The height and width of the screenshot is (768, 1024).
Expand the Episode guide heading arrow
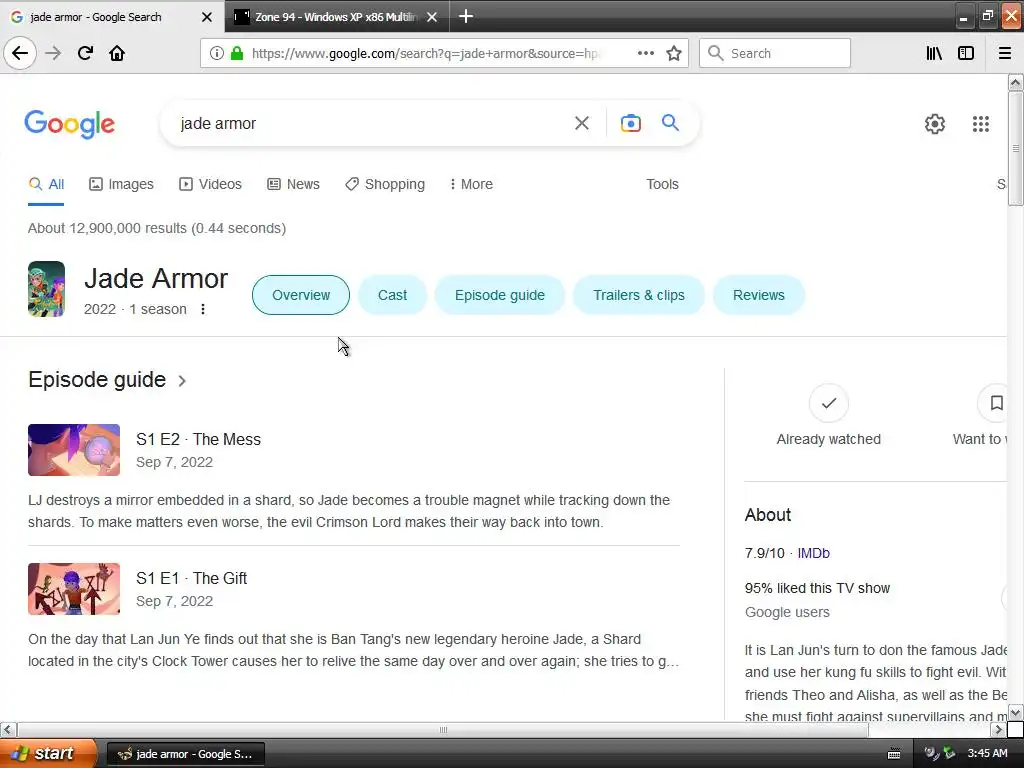tap(182, 381)
